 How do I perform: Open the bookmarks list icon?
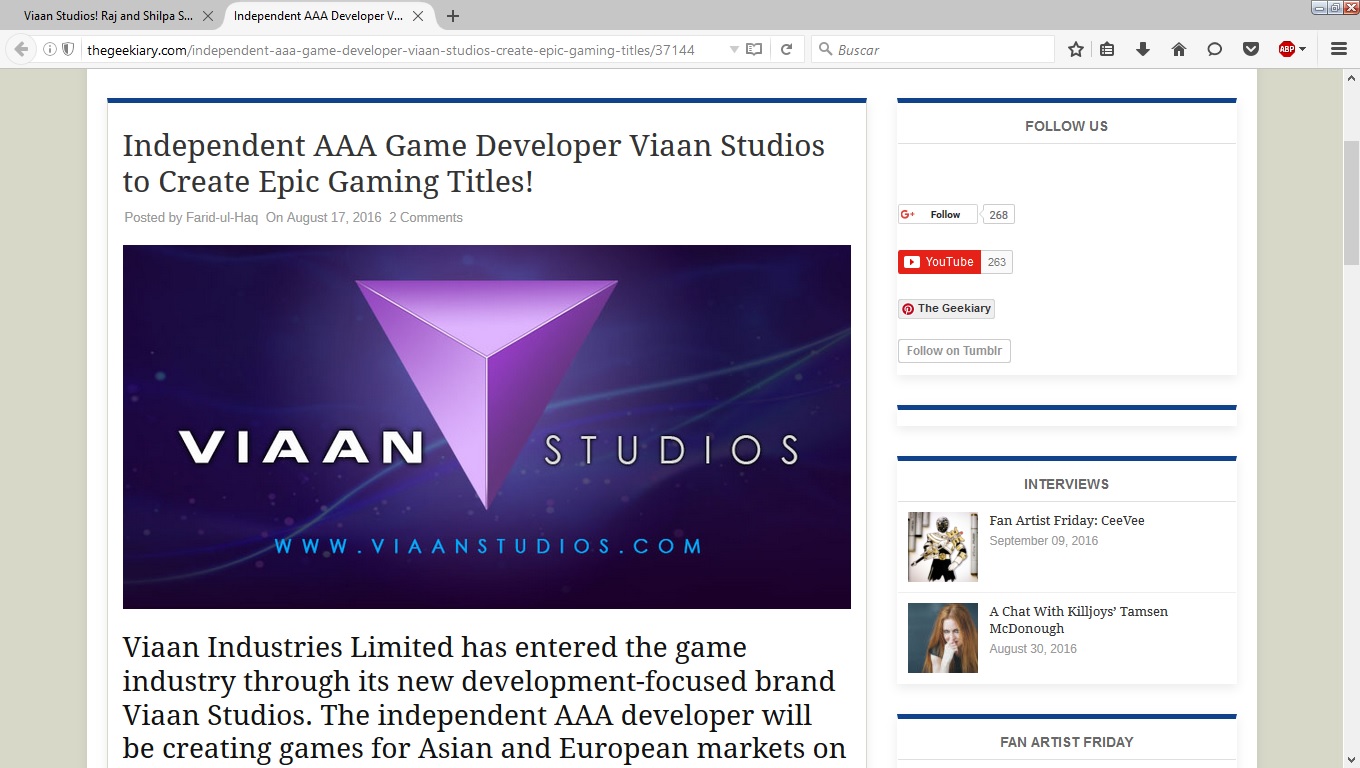(1107, 49)
